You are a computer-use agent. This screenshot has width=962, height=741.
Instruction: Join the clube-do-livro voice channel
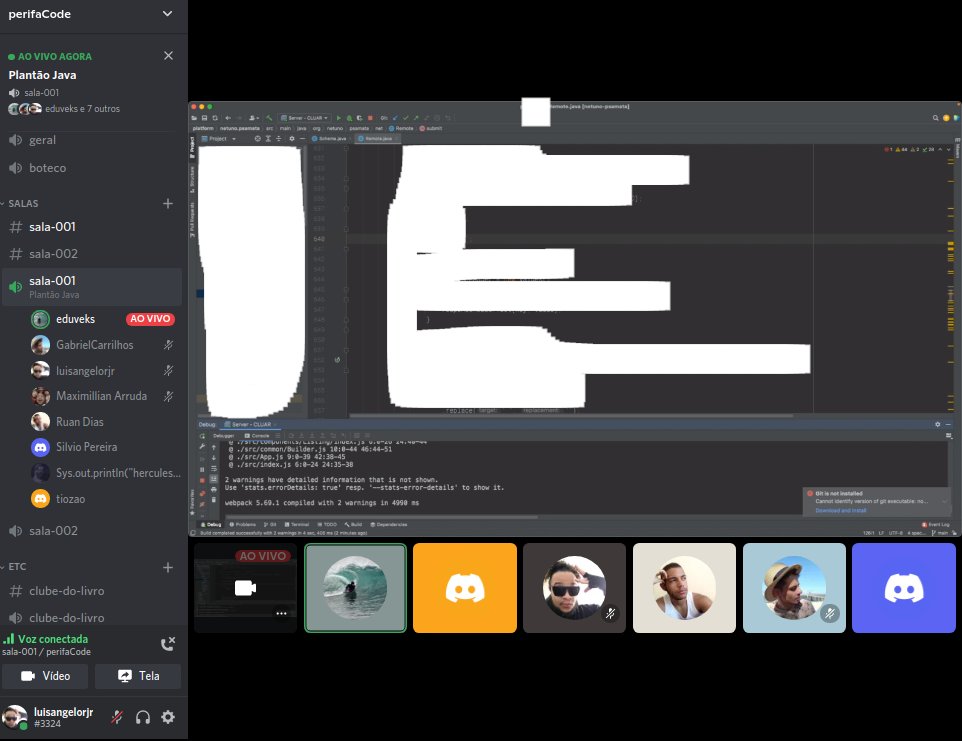pyautogui.click(x=92, y=617)
